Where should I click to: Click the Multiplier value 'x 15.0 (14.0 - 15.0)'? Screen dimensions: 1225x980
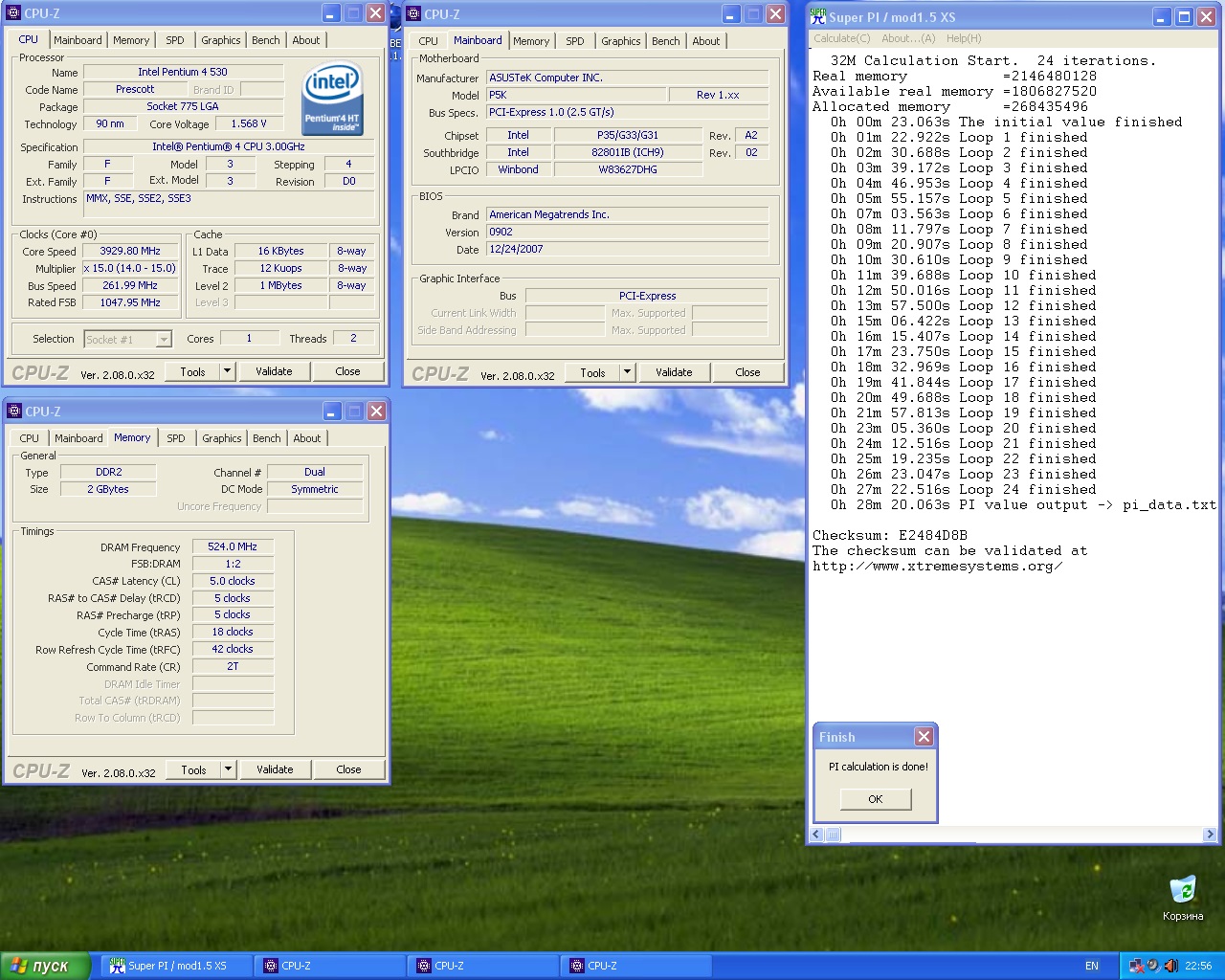(130, 268)
